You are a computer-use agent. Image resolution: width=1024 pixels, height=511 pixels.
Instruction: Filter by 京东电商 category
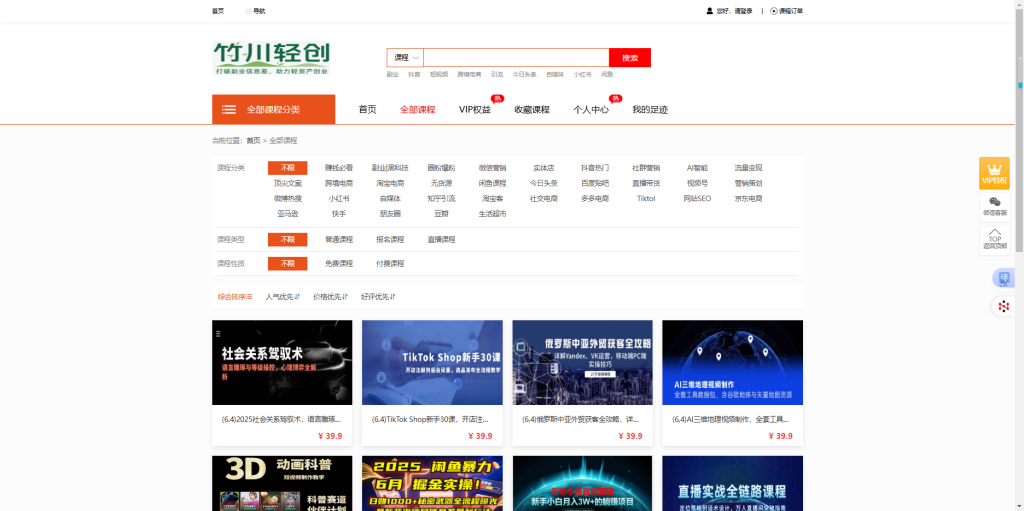(x=748, y=199)
